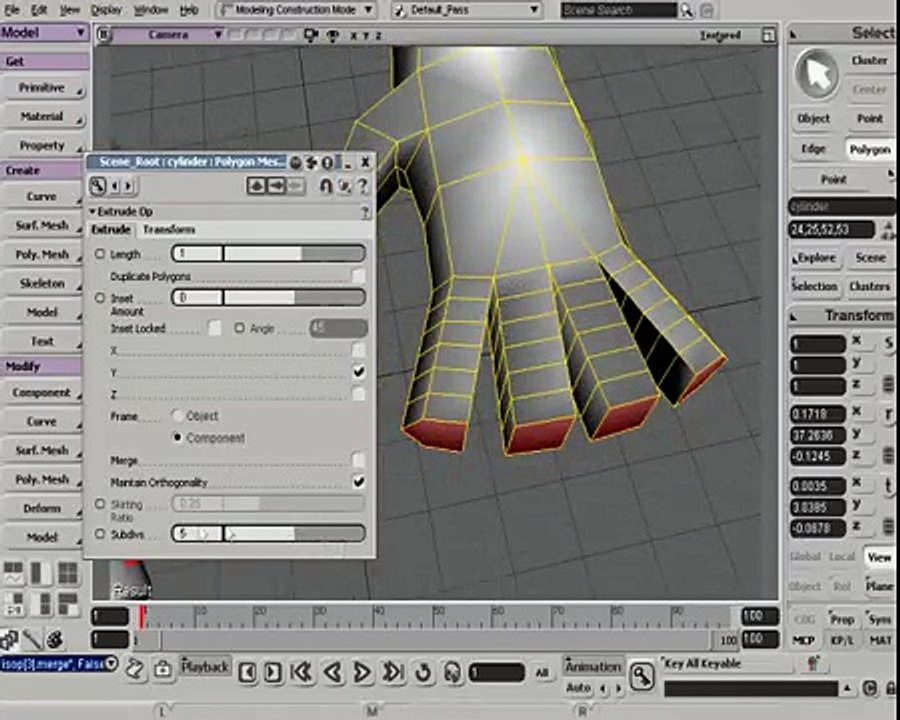Click the Extrude Op help icon
900x720 pixels.
pos(364,212)
